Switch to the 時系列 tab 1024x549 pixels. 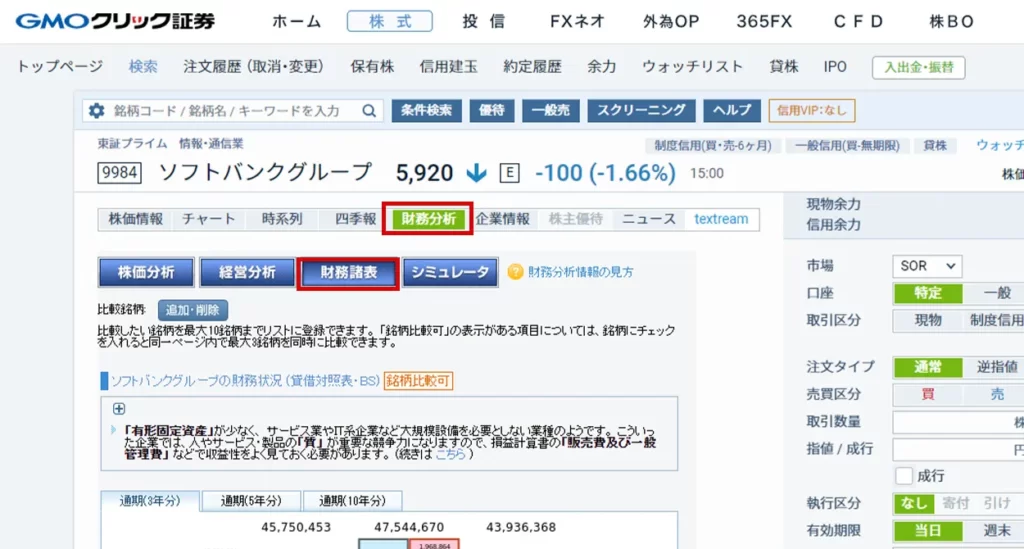coord(282,219)
